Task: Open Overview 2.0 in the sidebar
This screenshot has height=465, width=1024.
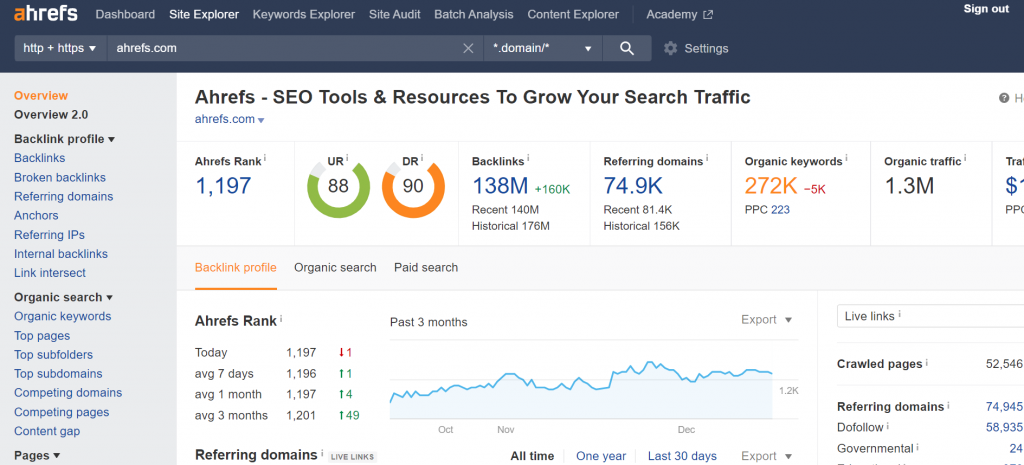Action: point(51,114)
